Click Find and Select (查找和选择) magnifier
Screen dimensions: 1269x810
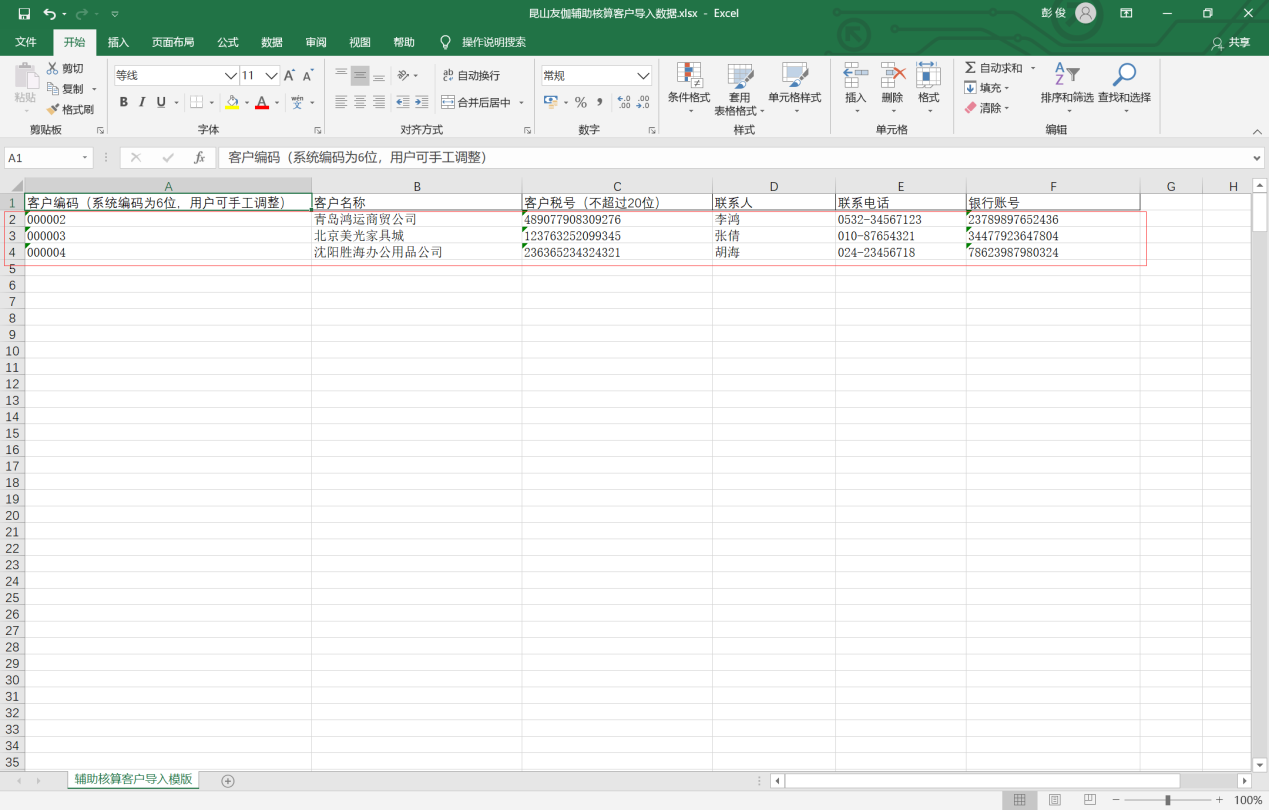click(1124, 76)
